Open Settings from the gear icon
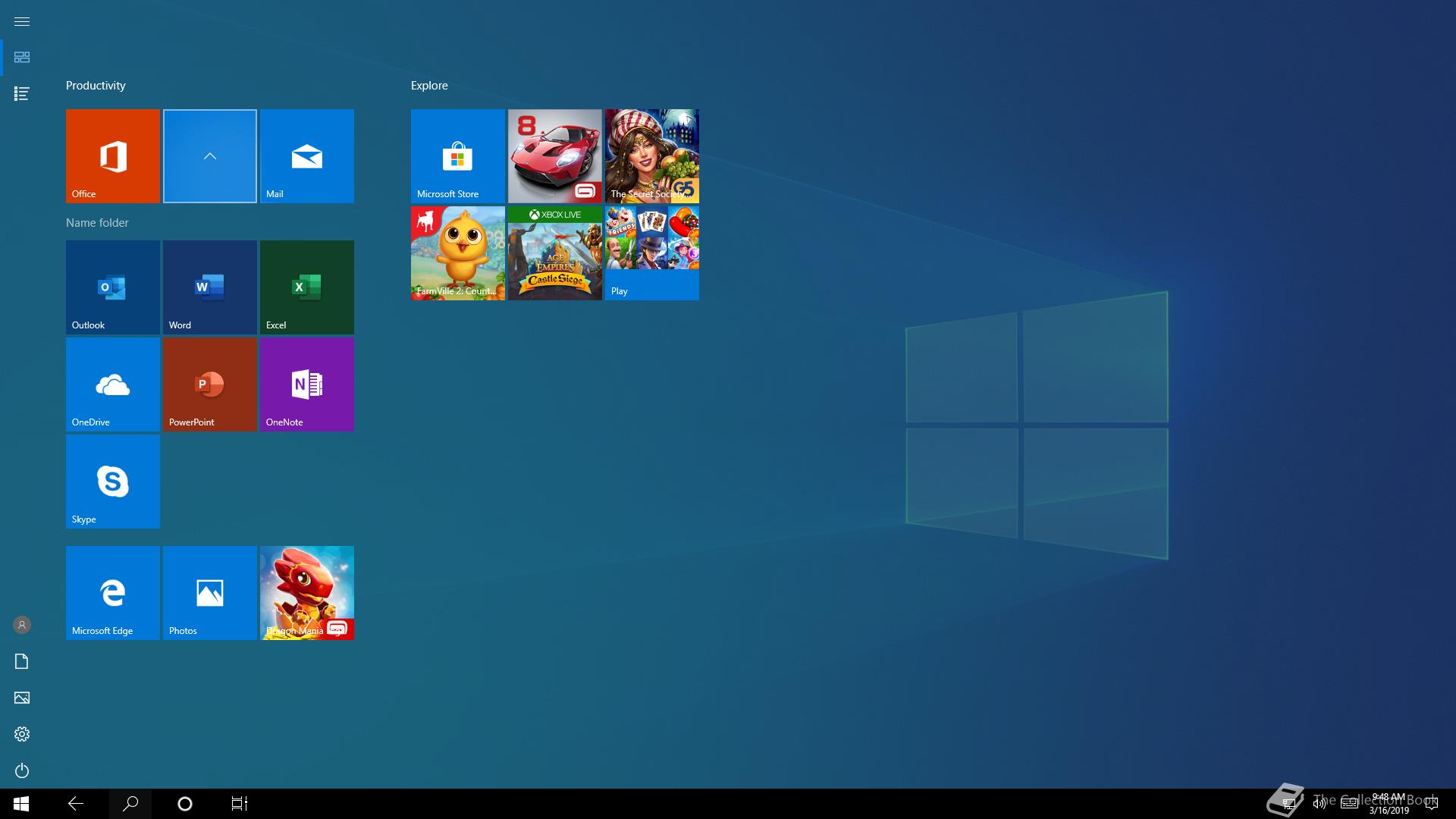1456x819 pixels. pos(22,734)
